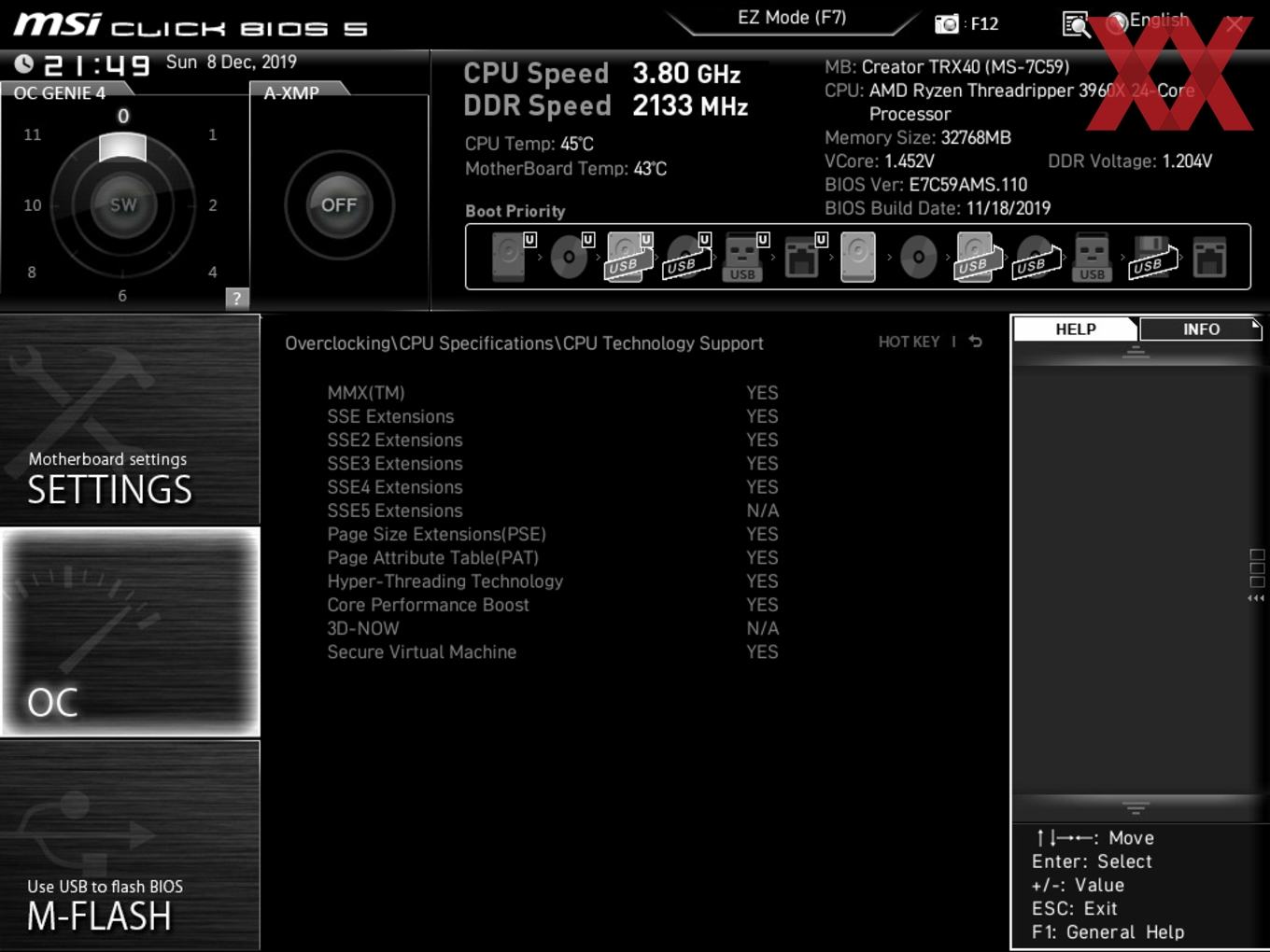Click the clock icon beside the time
1270x952 pixels.
click(x=24, y=63)
